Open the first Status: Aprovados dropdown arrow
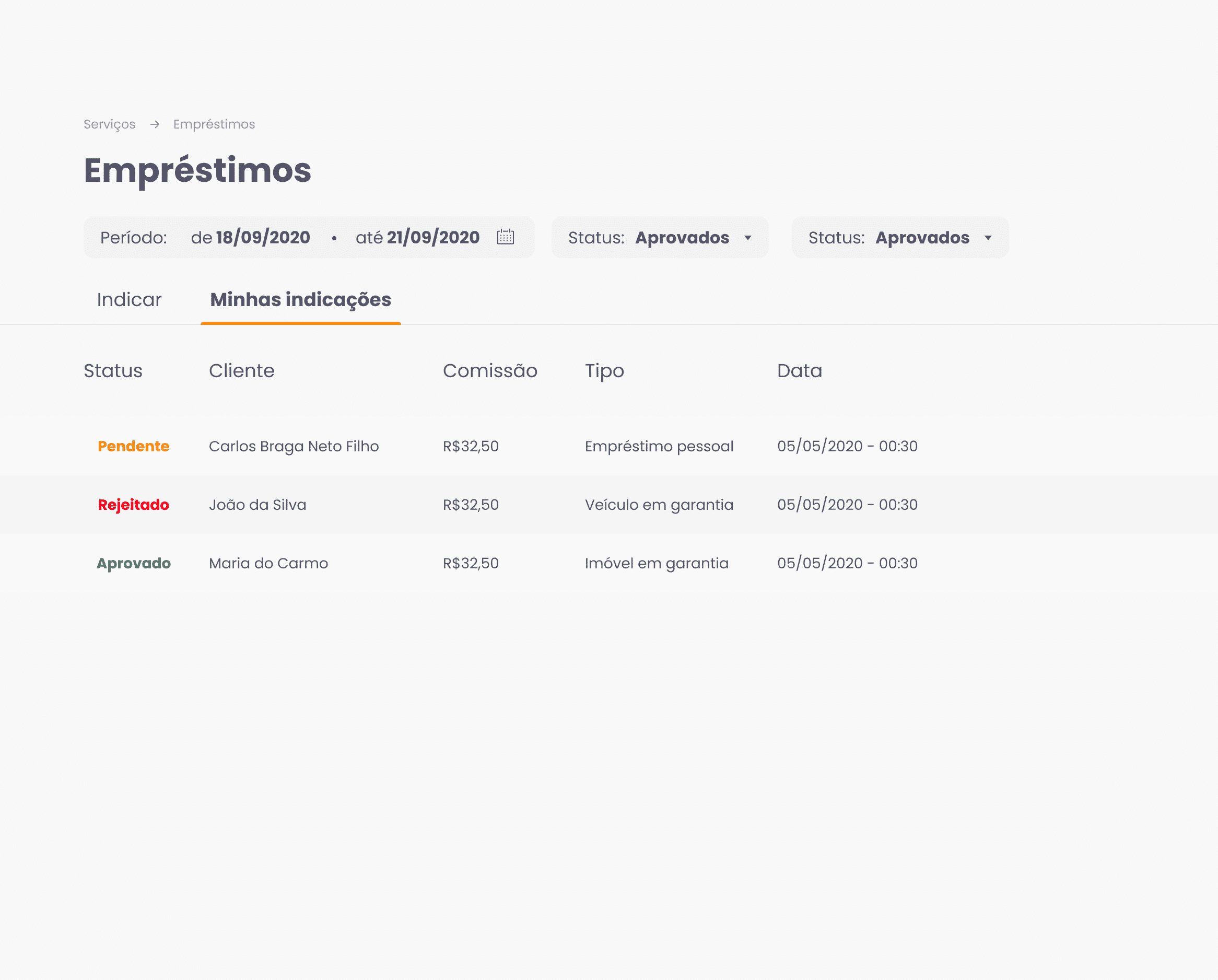Image resolution: width=1218 pixels, height=980 pixels. (x=748, y=238)
